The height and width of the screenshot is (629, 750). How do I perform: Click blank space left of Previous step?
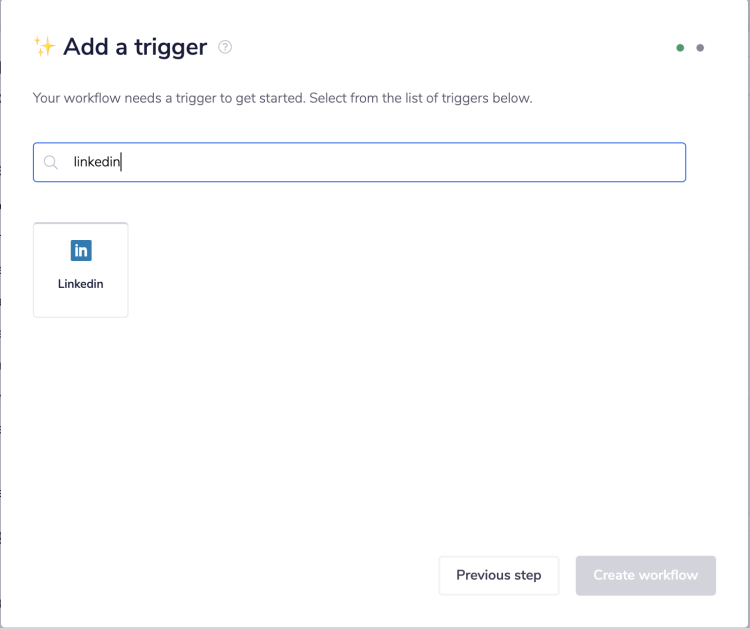point(250,575)
